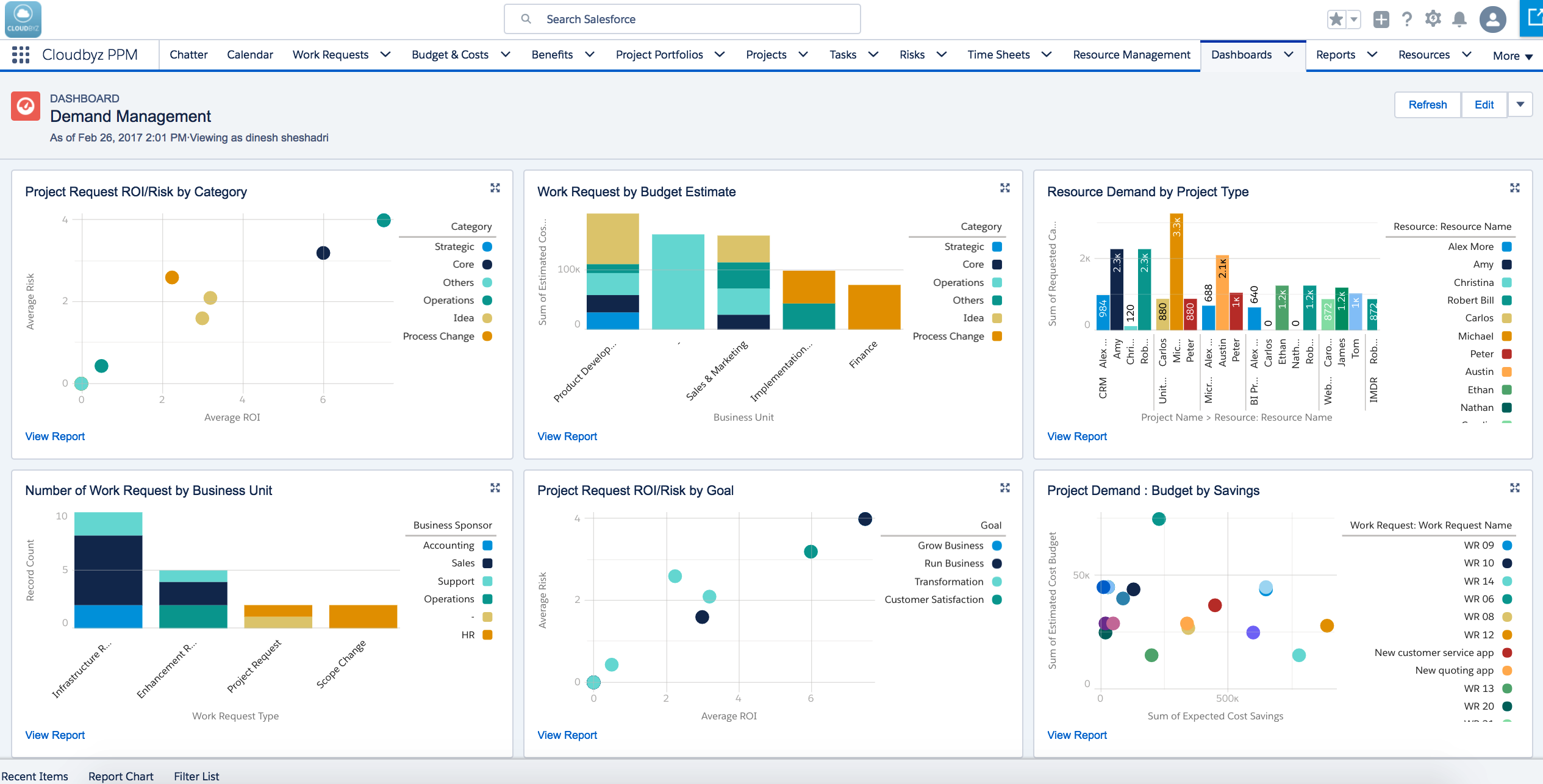Open Time Sheets tab dropdown chevron
The image size is (1543, 784).
click(1047, 55)
